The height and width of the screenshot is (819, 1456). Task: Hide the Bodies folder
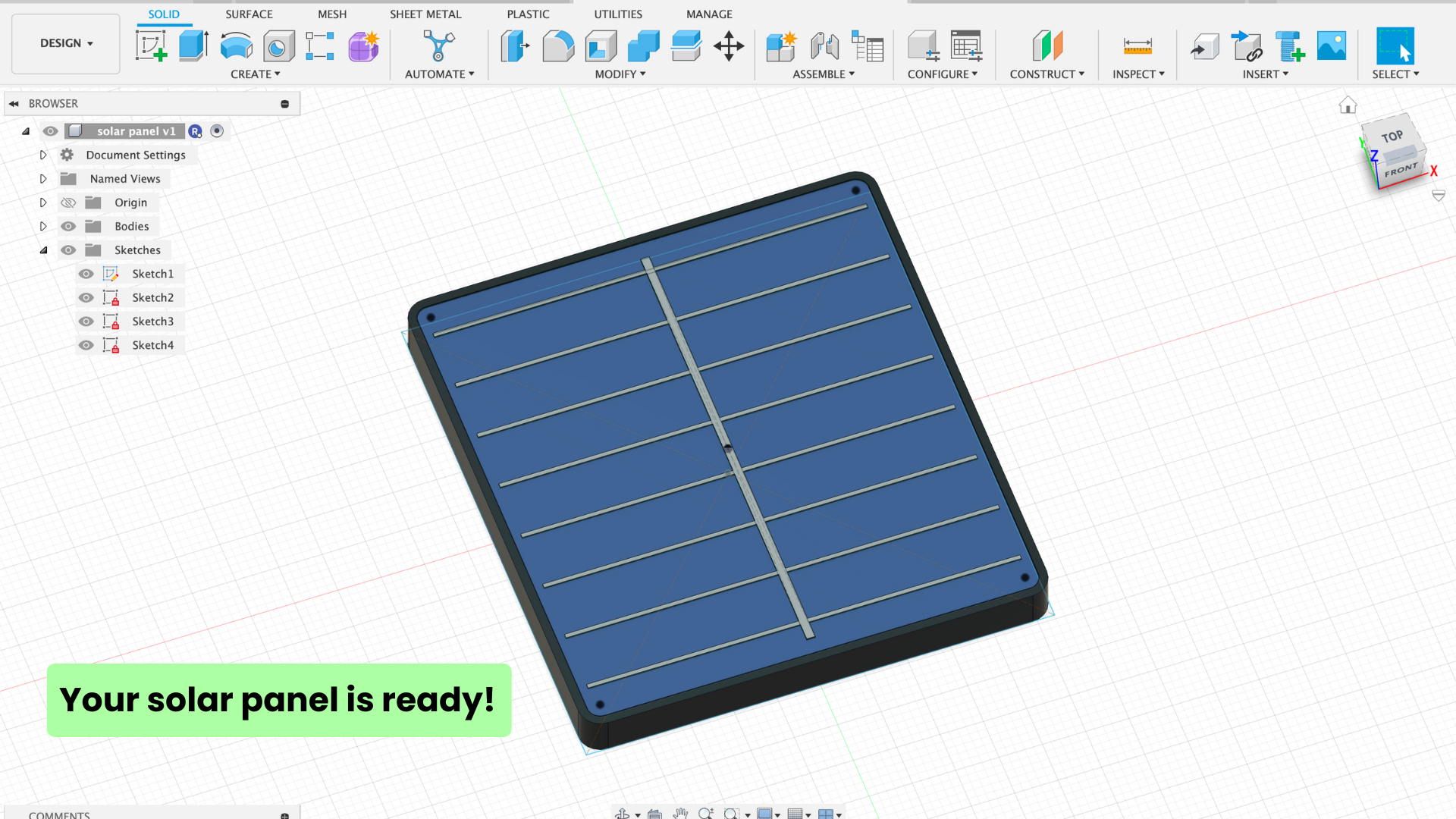coord(68,226)
